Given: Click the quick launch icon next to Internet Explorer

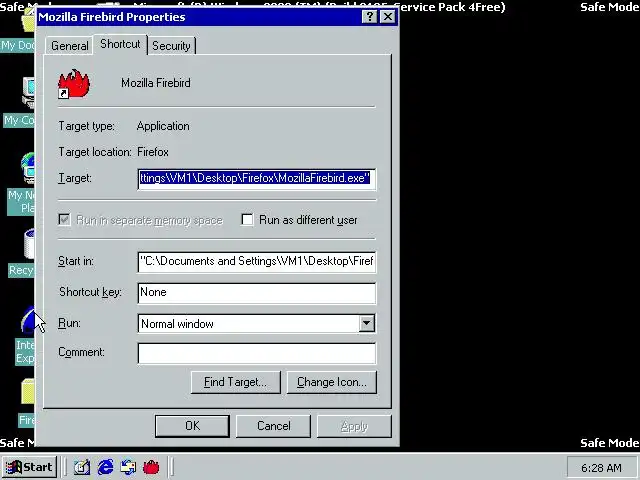Looking at the screenshot, I should 128,467.
